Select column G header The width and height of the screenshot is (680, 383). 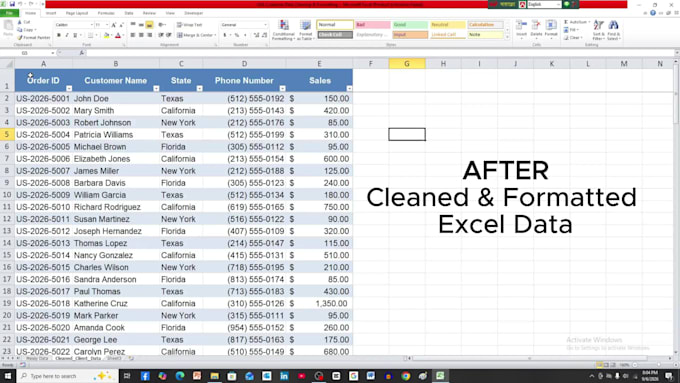407,64
